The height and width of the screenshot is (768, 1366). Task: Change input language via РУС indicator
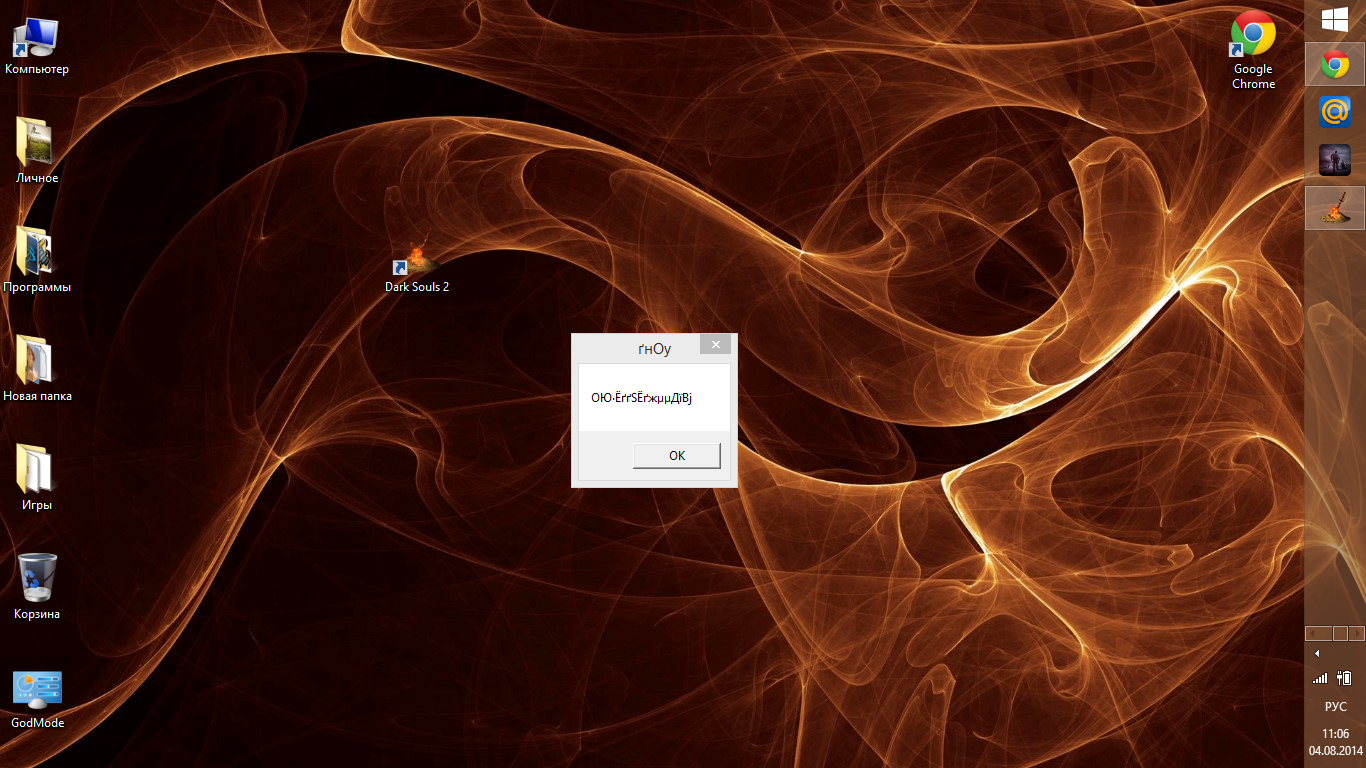click(x=1335, y=706)
